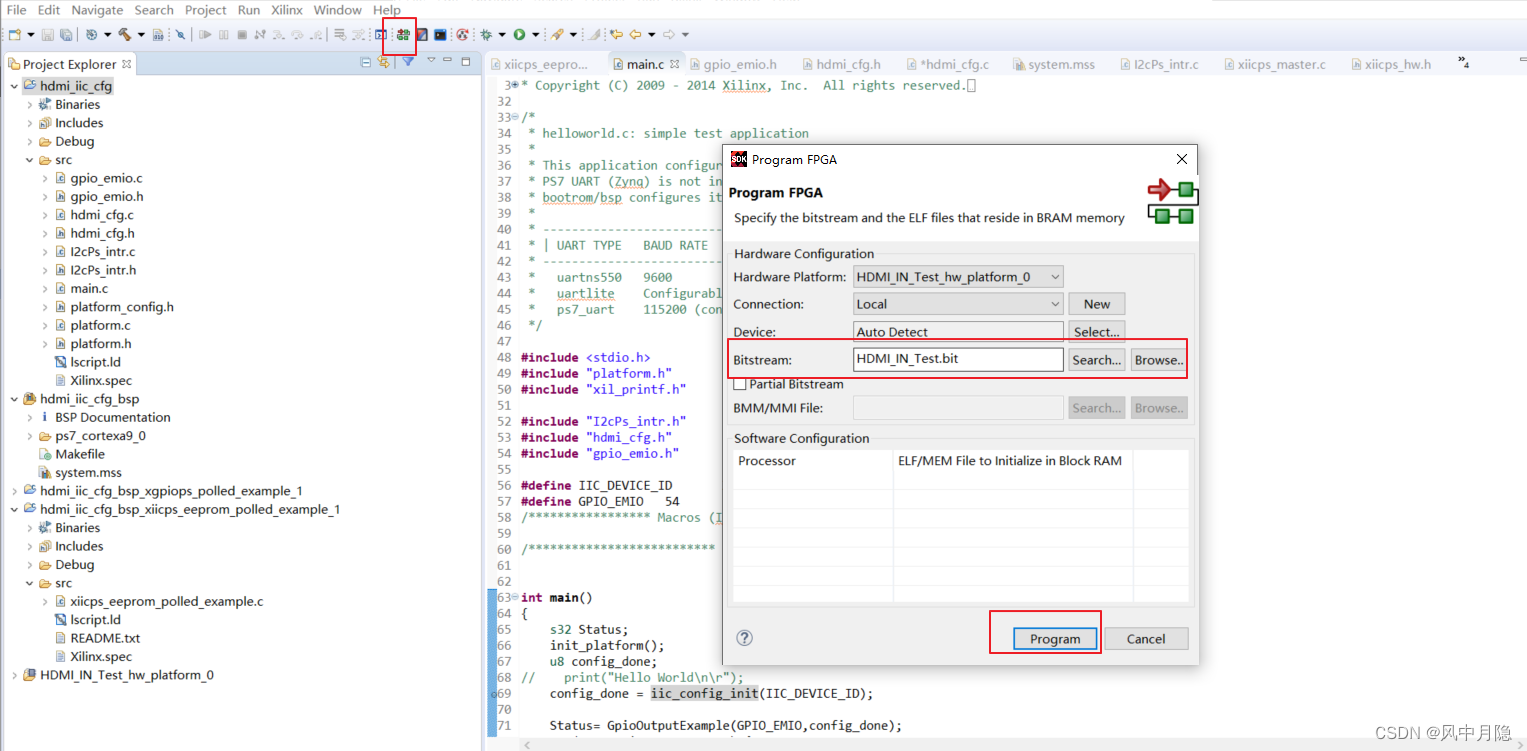Open the XSCT console toolbar icon

click(440, 34)
